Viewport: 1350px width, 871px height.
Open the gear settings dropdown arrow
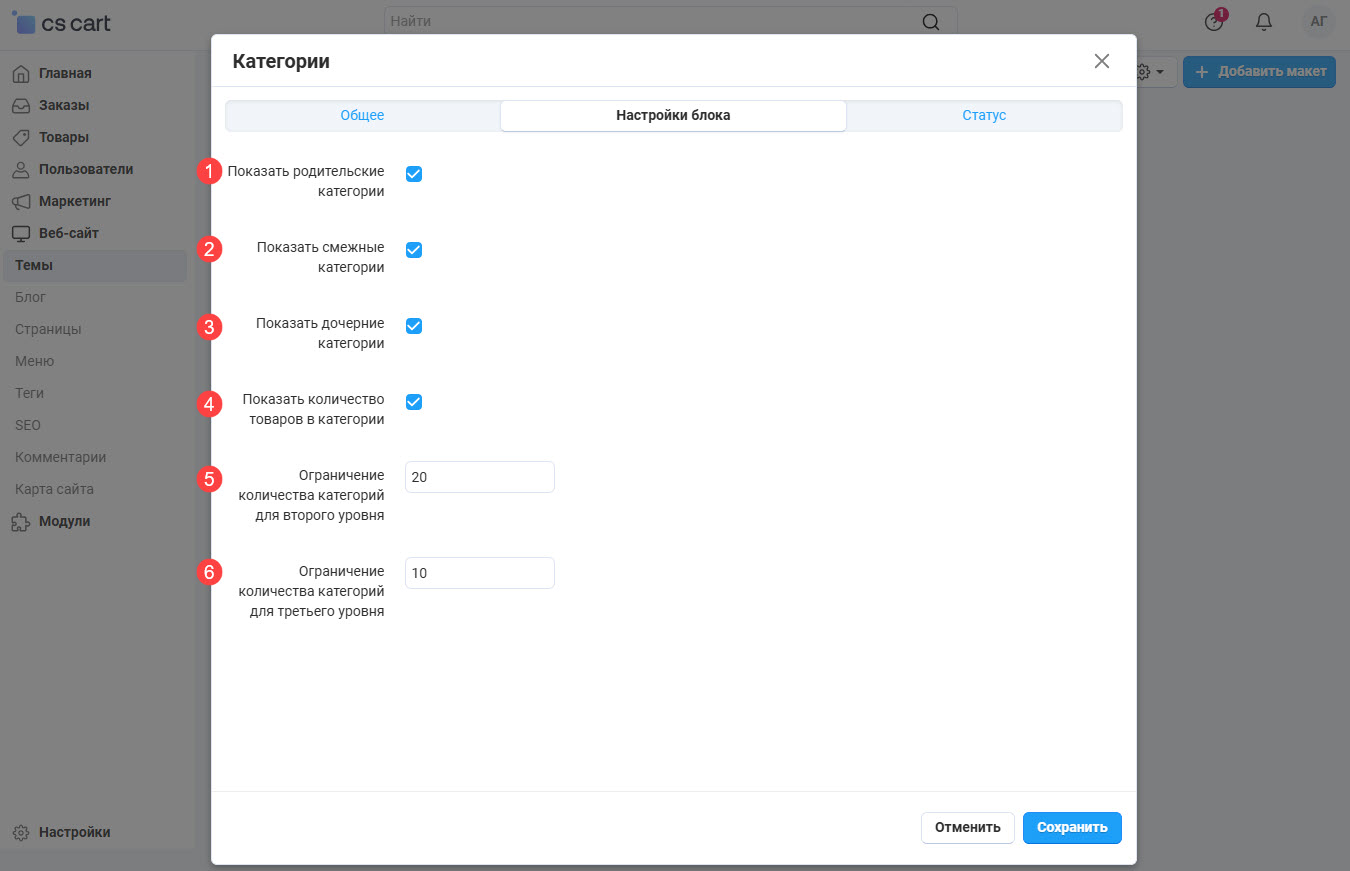(1159, 72)
